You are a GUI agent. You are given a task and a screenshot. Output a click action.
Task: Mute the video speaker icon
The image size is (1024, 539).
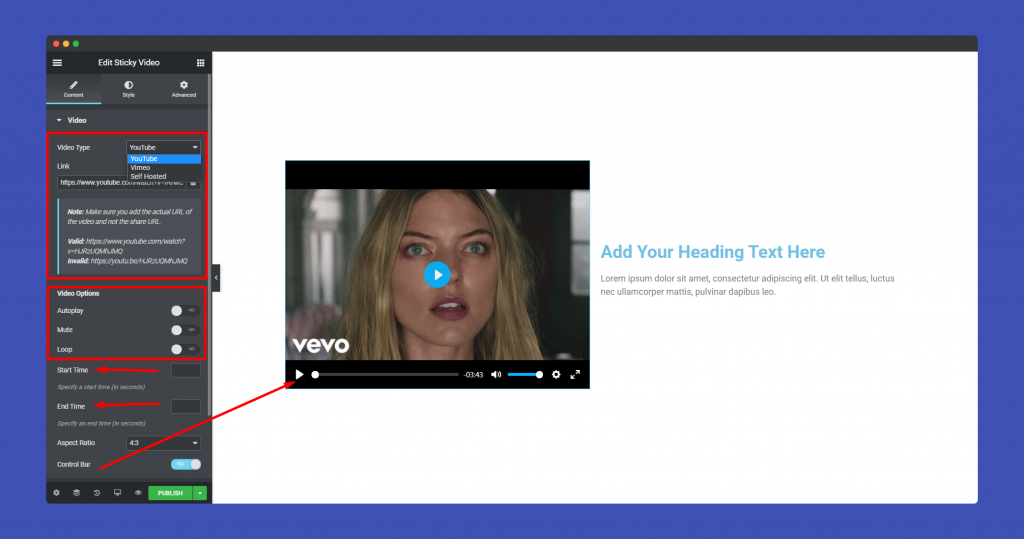(496, 374)
